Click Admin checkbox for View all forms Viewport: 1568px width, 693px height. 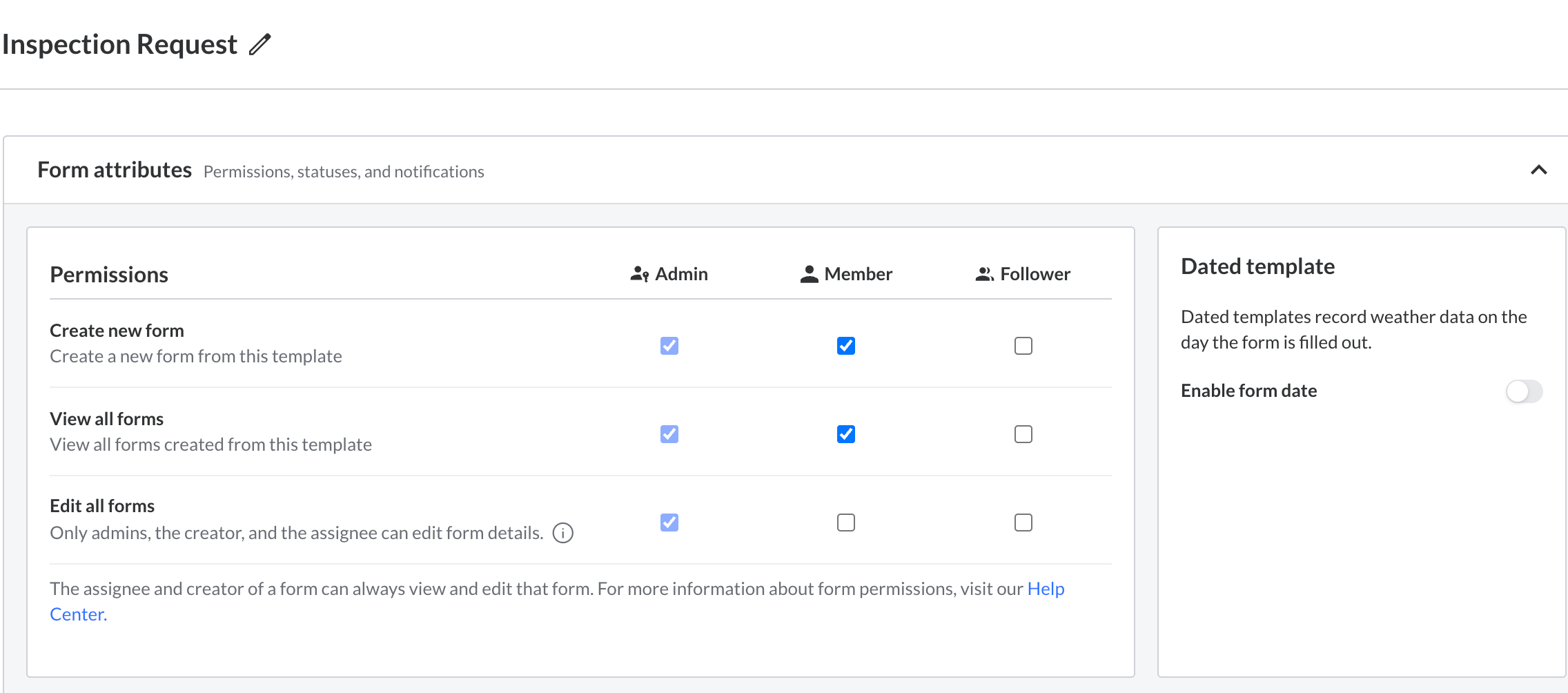coord(669,434)
